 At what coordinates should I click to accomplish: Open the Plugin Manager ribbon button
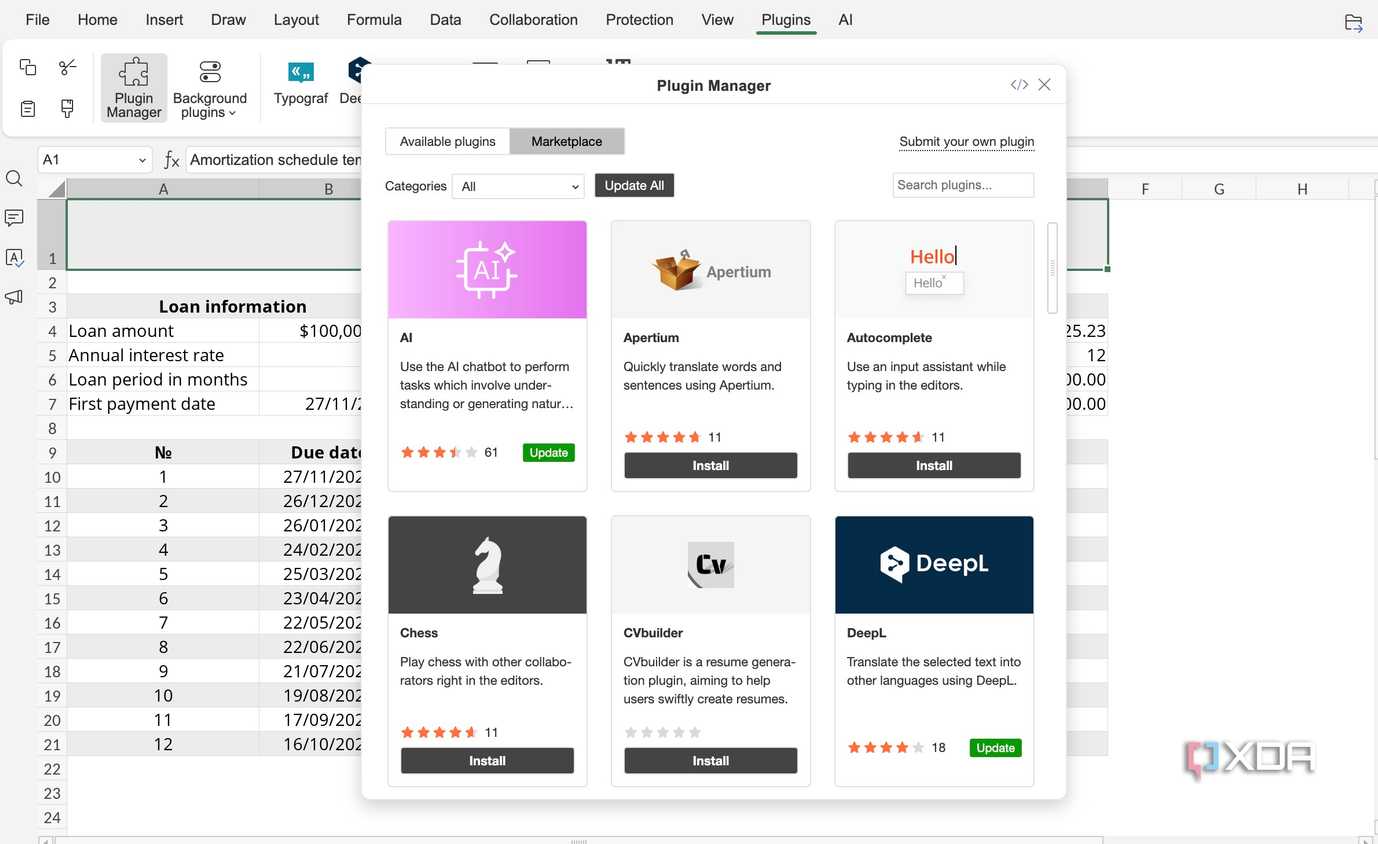click(134, 88)
